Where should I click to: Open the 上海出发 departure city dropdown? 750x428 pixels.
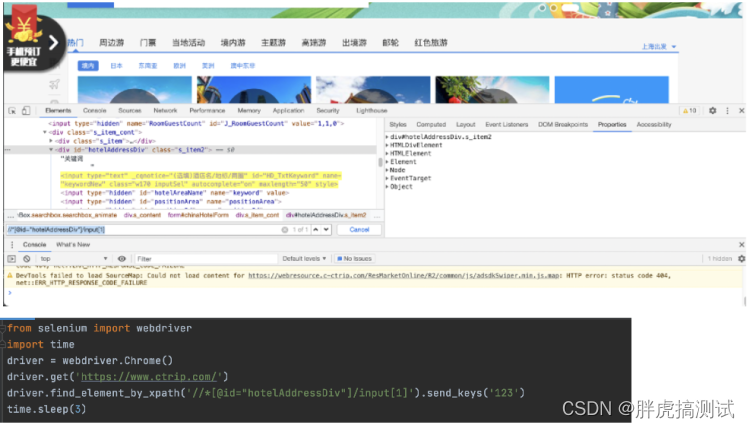click(x=659, y=46)
